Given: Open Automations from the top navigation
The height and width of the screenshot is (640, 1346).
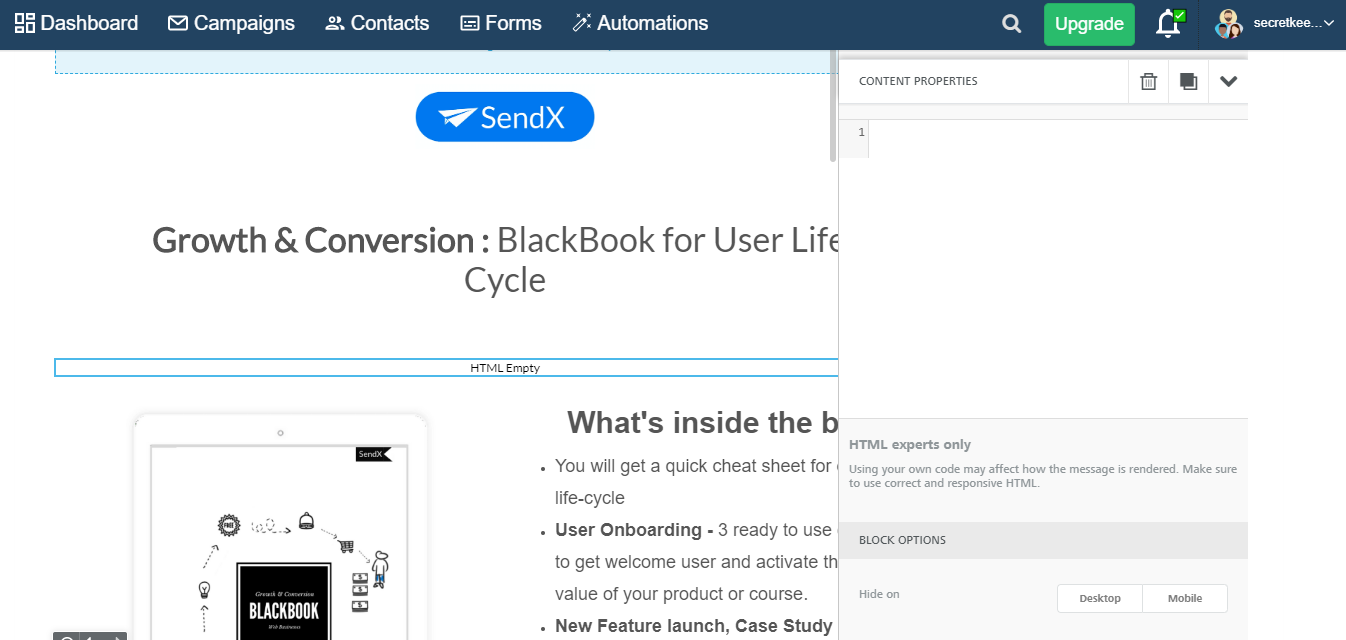Looking at the screenshot, I should [640, 23].
